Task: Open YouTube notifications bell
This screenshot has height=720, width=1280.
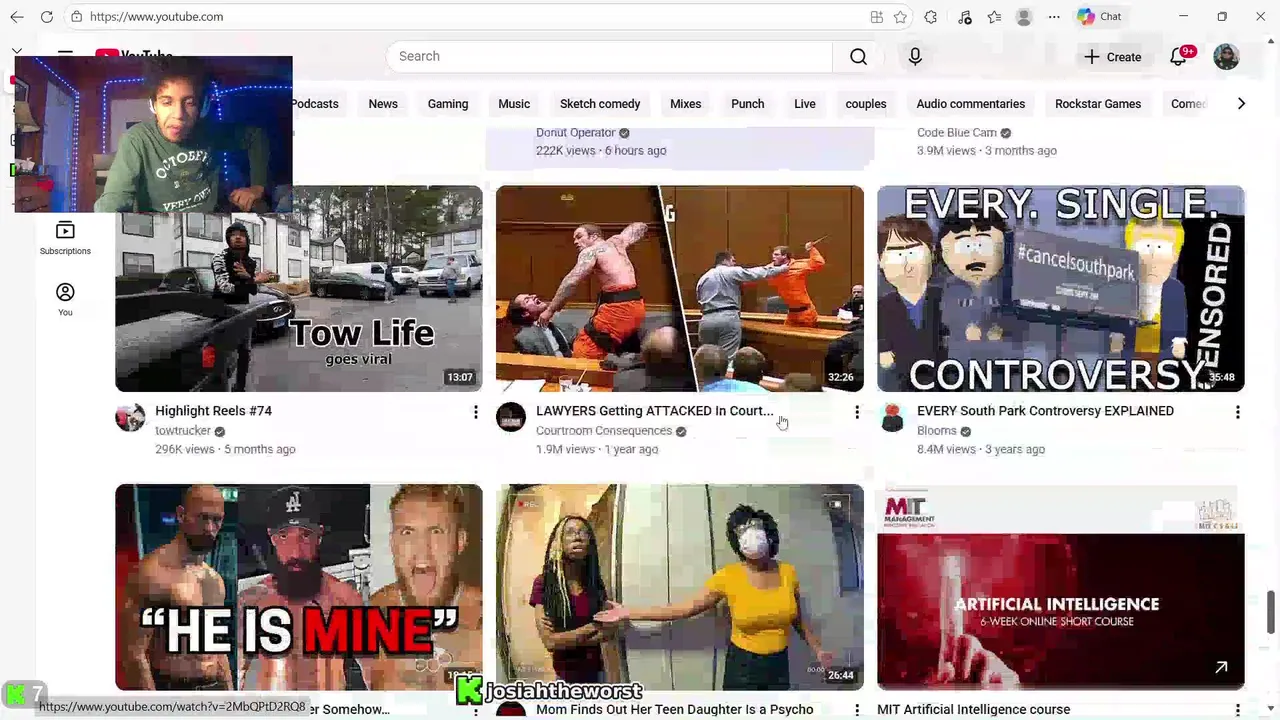Action: pyautogui.click(x=1178, y=57)
